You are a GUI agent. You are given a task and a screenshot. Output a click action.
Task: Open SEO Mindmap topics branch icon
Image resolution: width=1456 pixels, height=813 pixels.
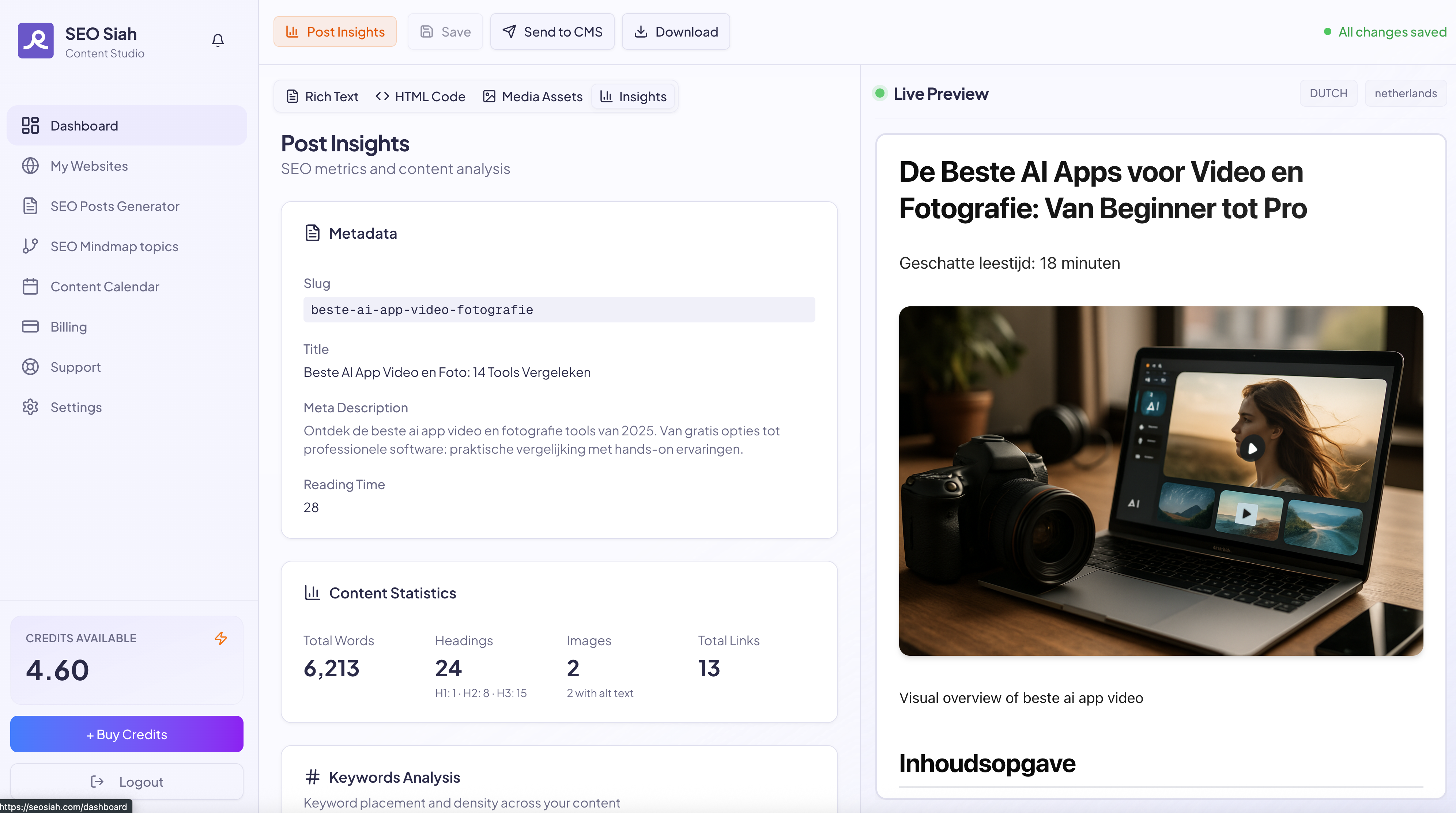tap(30, 246)
